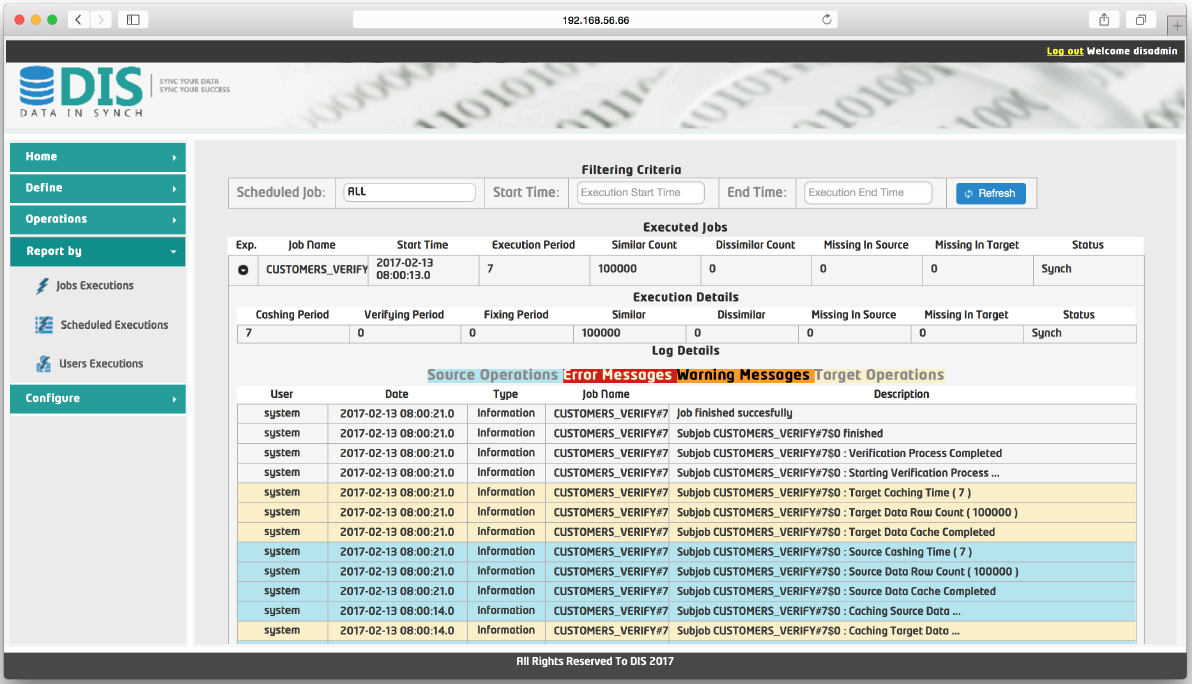Image resolution: width=1192 pixels, height=684 pixels.
Task: Focus the Execution End Time field
Action: (867, 193)
